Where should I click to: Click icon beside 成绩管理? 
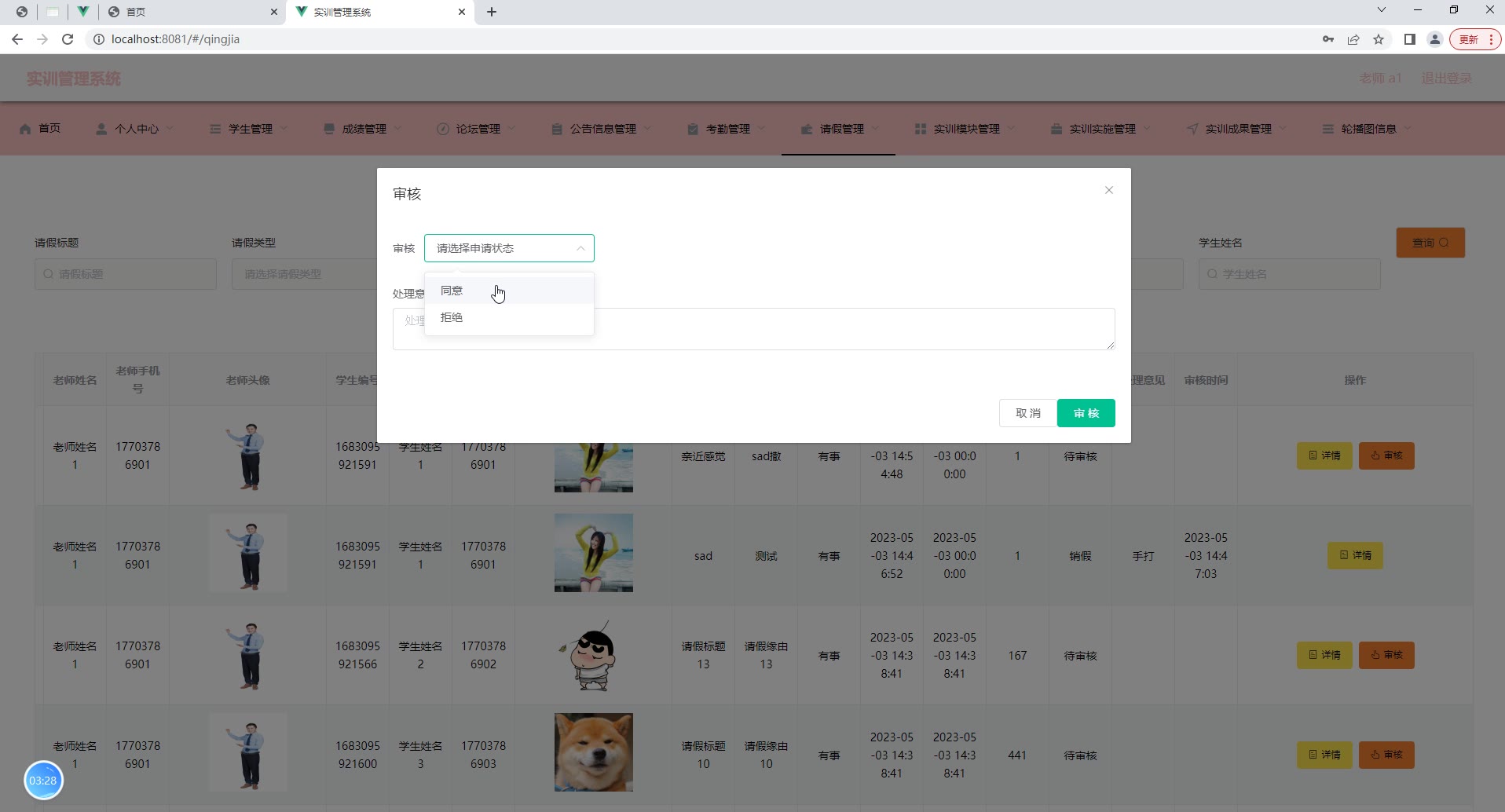(x=329, y=129)
